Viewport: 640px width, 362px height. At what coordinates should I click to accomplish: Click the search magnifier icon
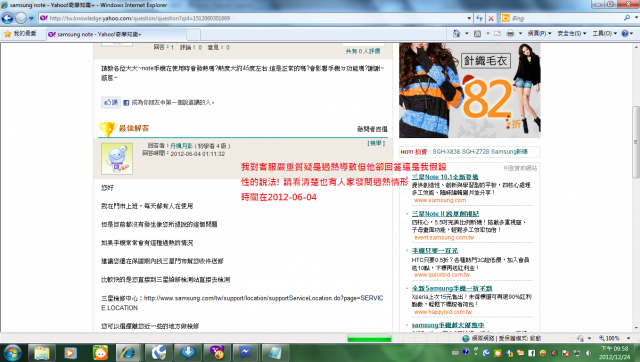pos(627,18)
